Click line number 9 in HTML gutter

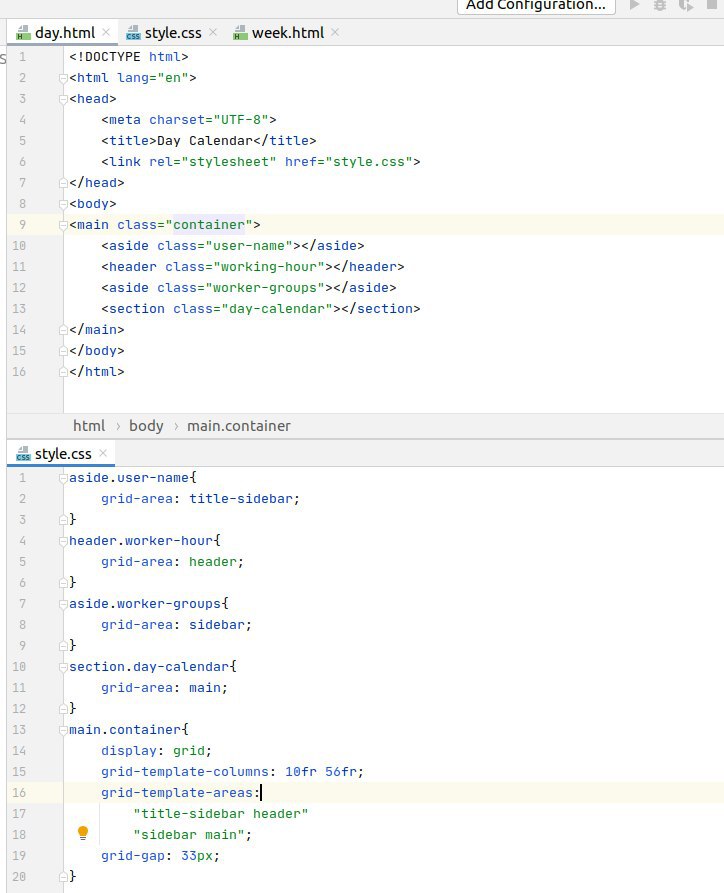(x=22, y=225)
